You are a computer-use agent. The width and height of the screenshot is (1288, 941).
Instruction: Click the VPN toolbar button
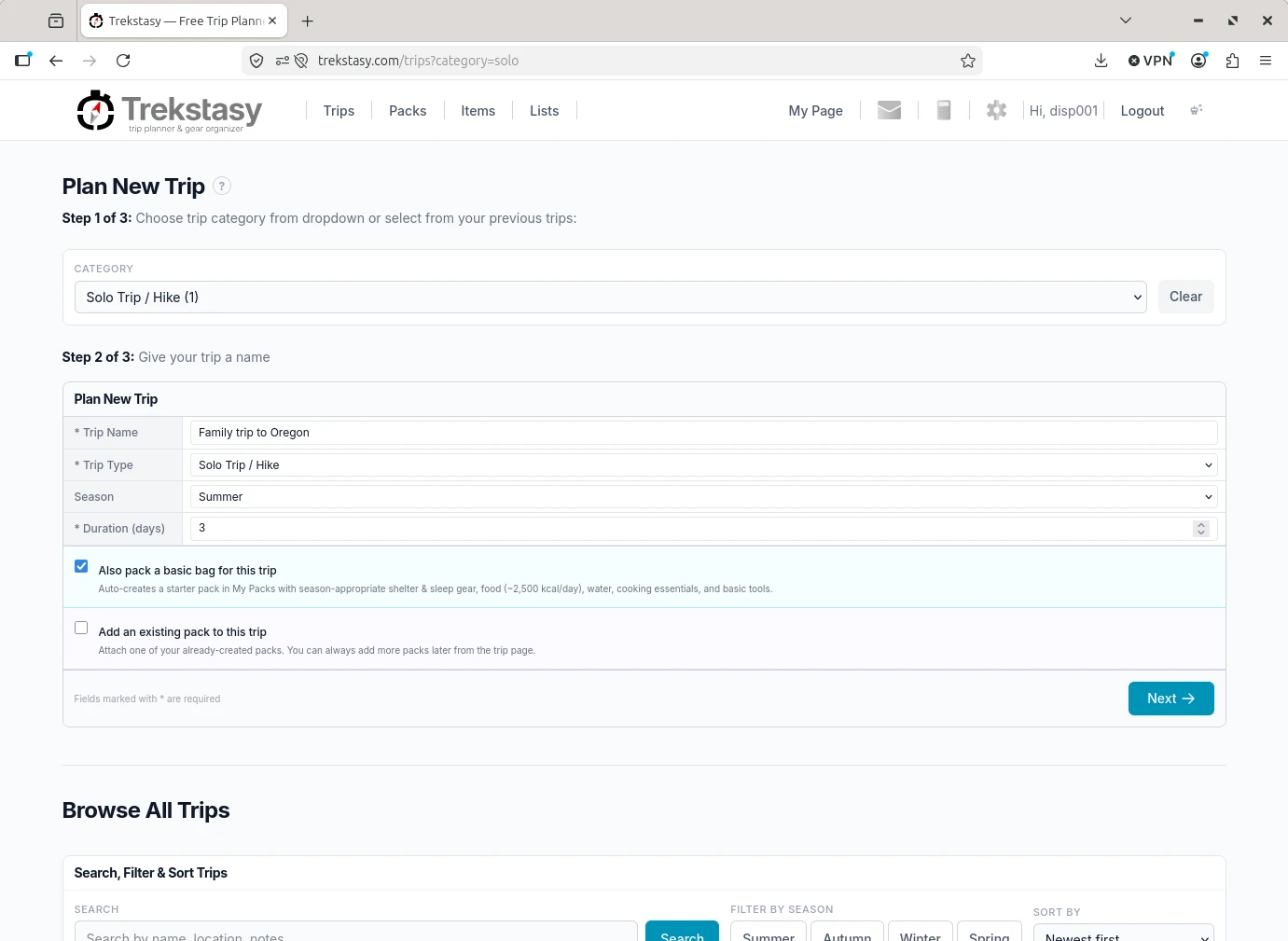[1151, 61]
